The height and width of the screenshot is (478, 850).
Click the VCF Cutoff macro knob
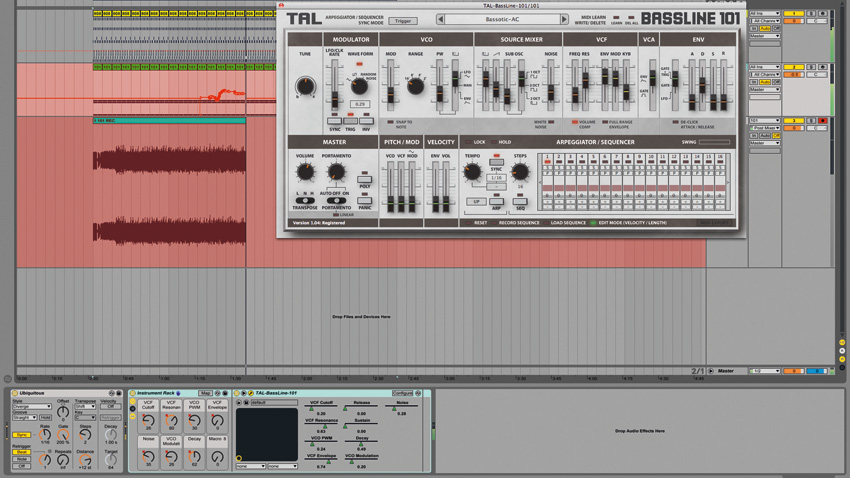pyautogui.click(x=148, y=420)
